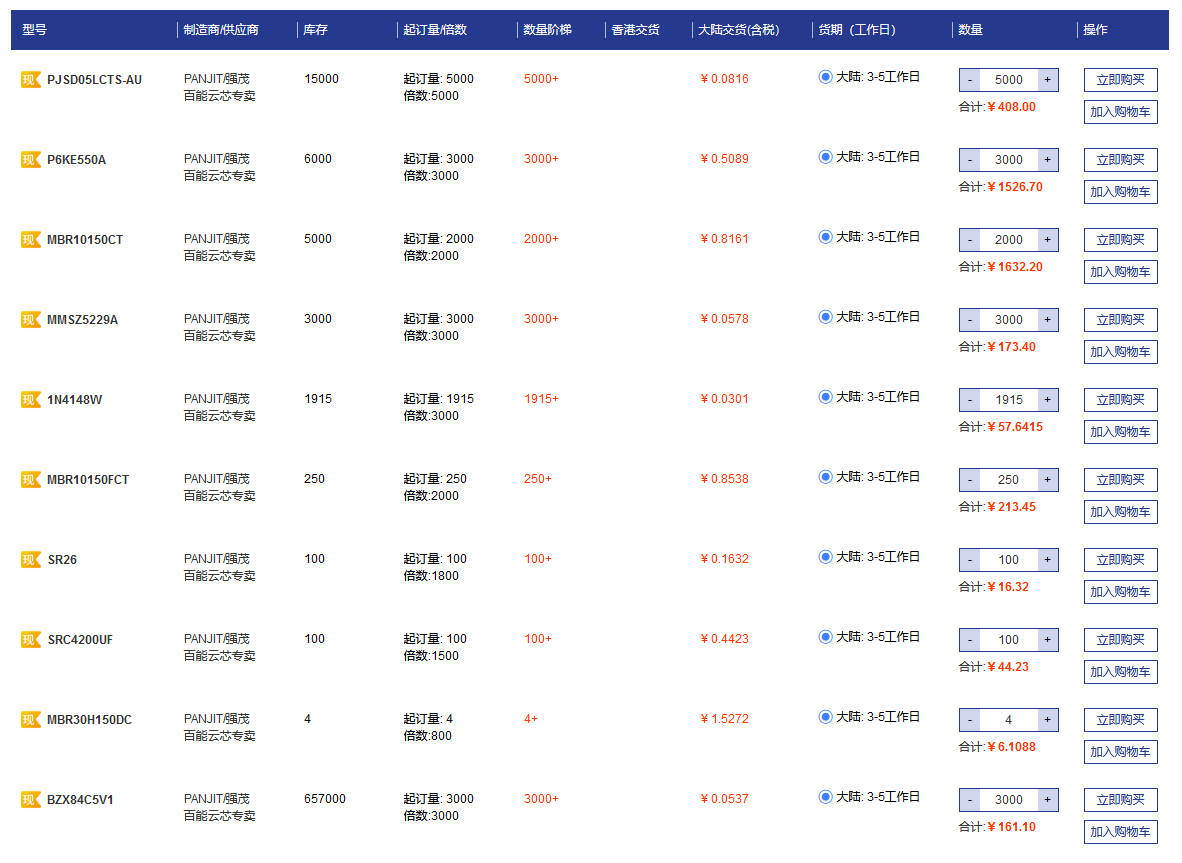This screenshot has width=1182, height=863.
Task: Click 立即购买 for 1N4148W
Action: point(1120,399)
